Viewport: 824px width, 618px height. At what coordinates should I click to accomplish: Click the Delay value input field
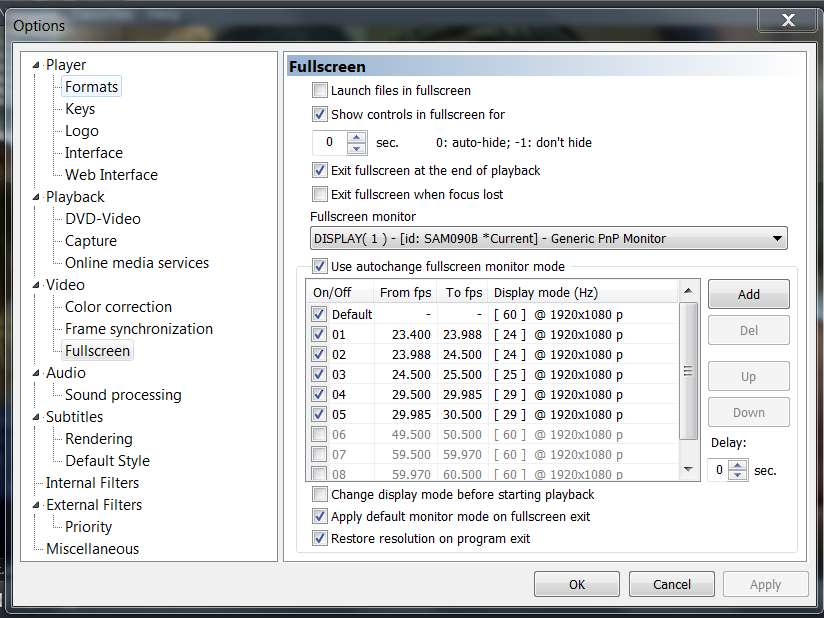click(718, 470)
